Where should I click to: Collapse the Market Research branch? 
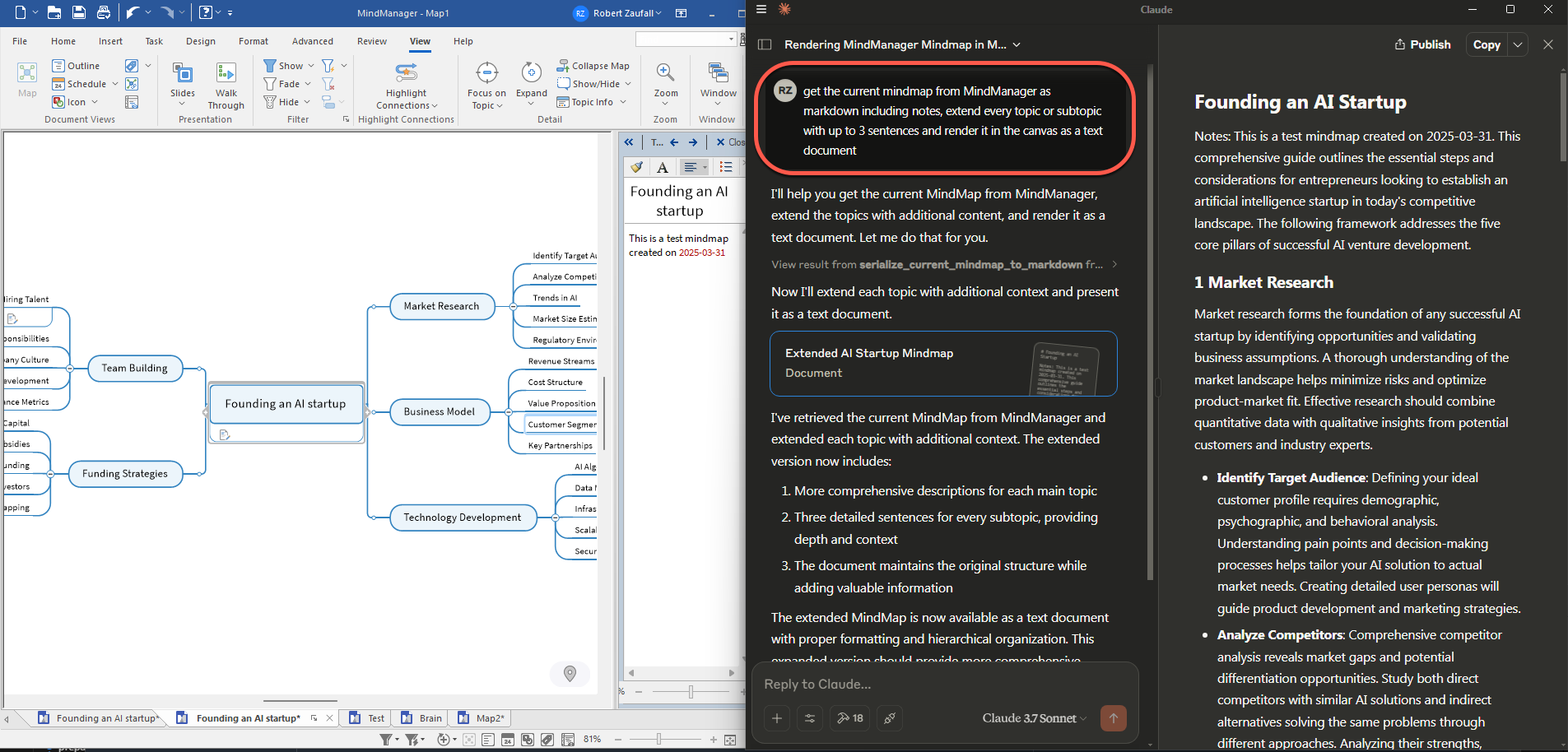[514, 306]
